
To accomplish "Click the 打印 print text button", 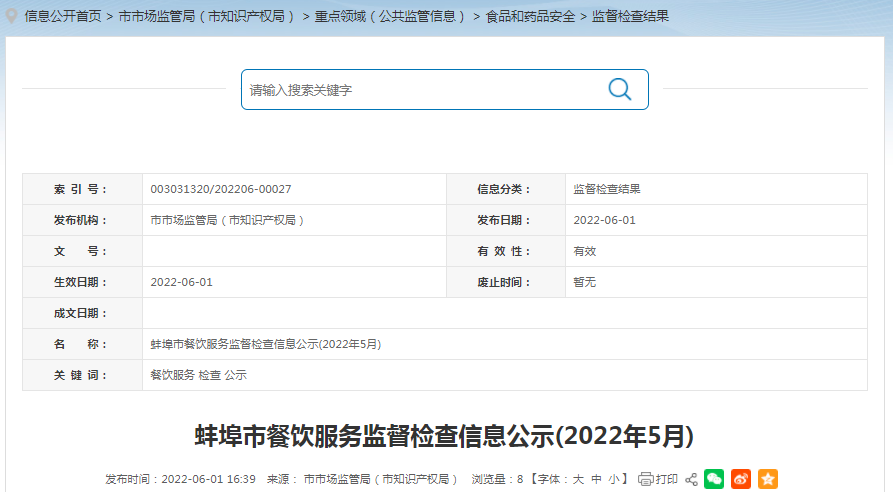I will point(667,479).
